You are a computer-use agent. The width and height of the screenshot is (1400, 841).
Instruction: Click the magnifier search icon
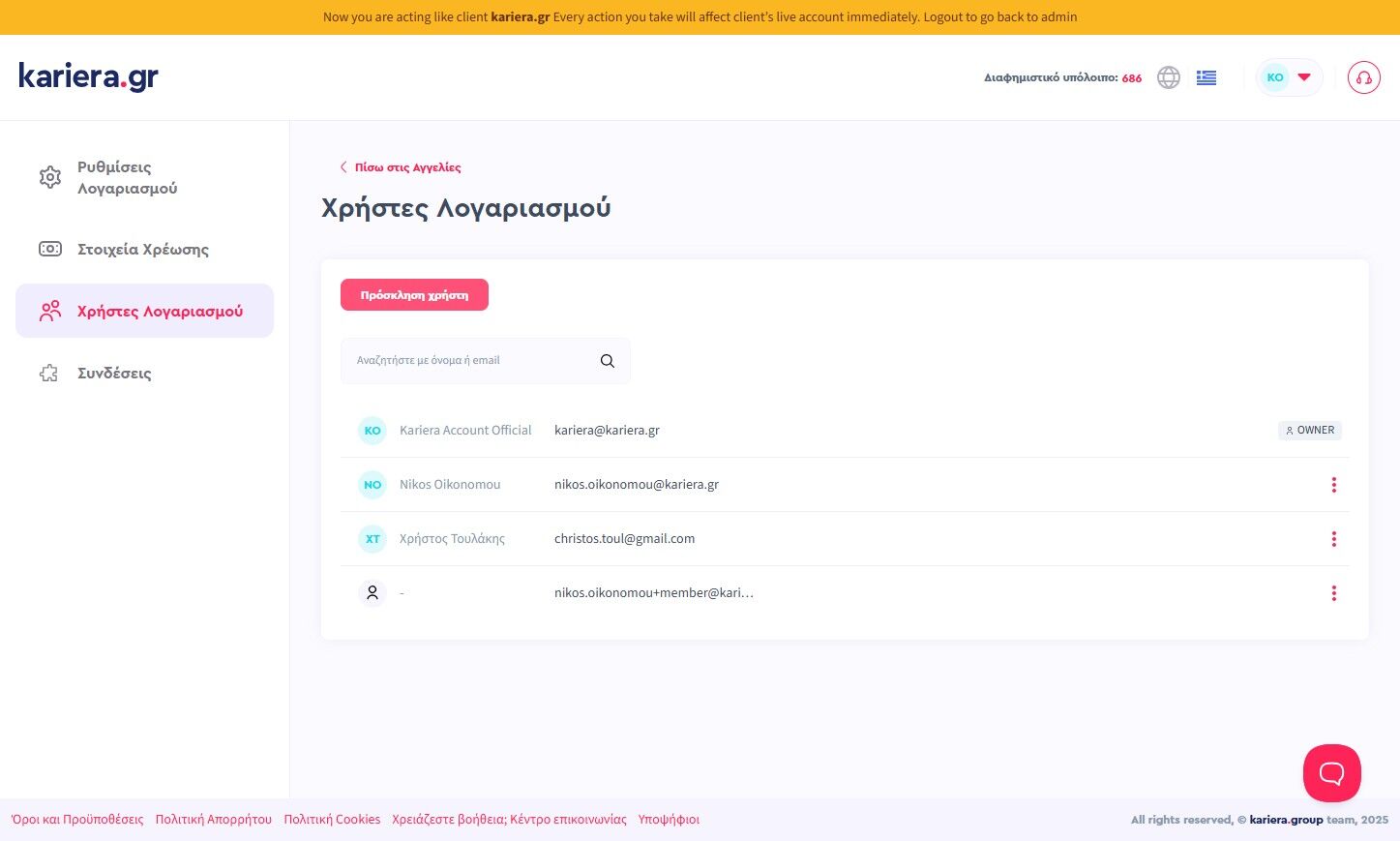pyautogui.click(x=608, y=361)
